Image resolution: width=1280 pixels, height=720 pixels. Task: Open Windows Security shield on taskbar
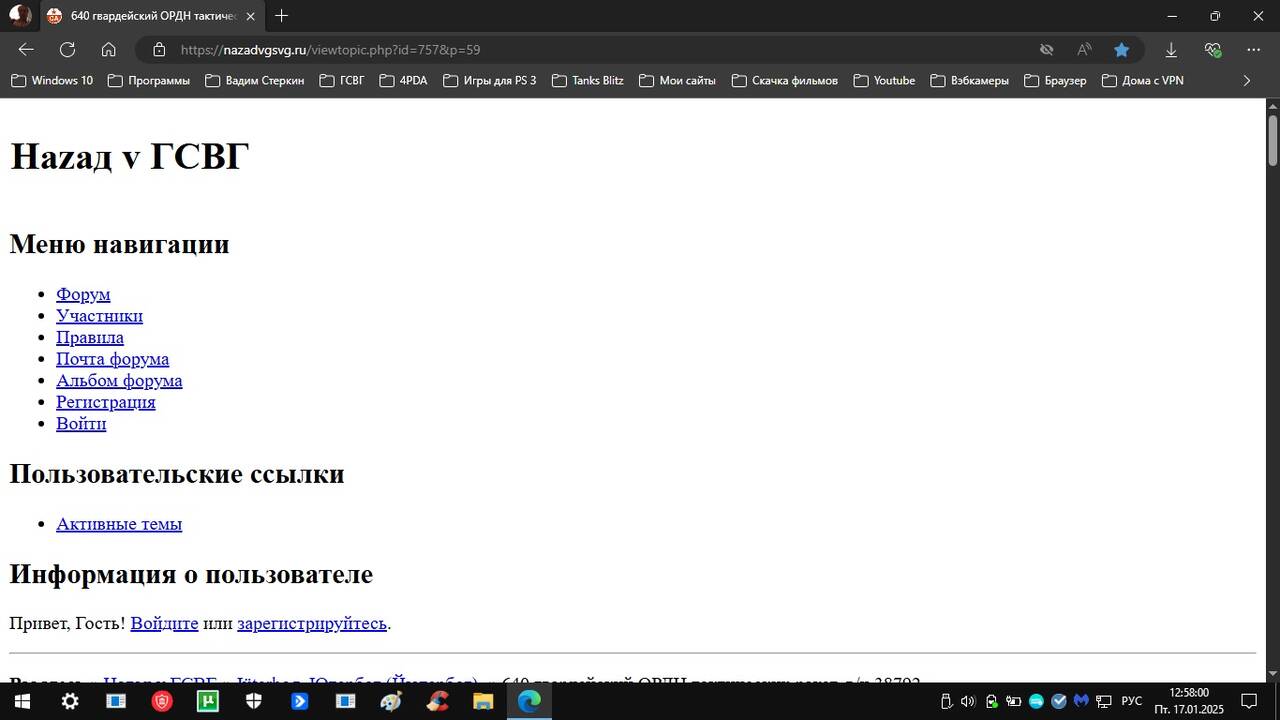(254, 701)
